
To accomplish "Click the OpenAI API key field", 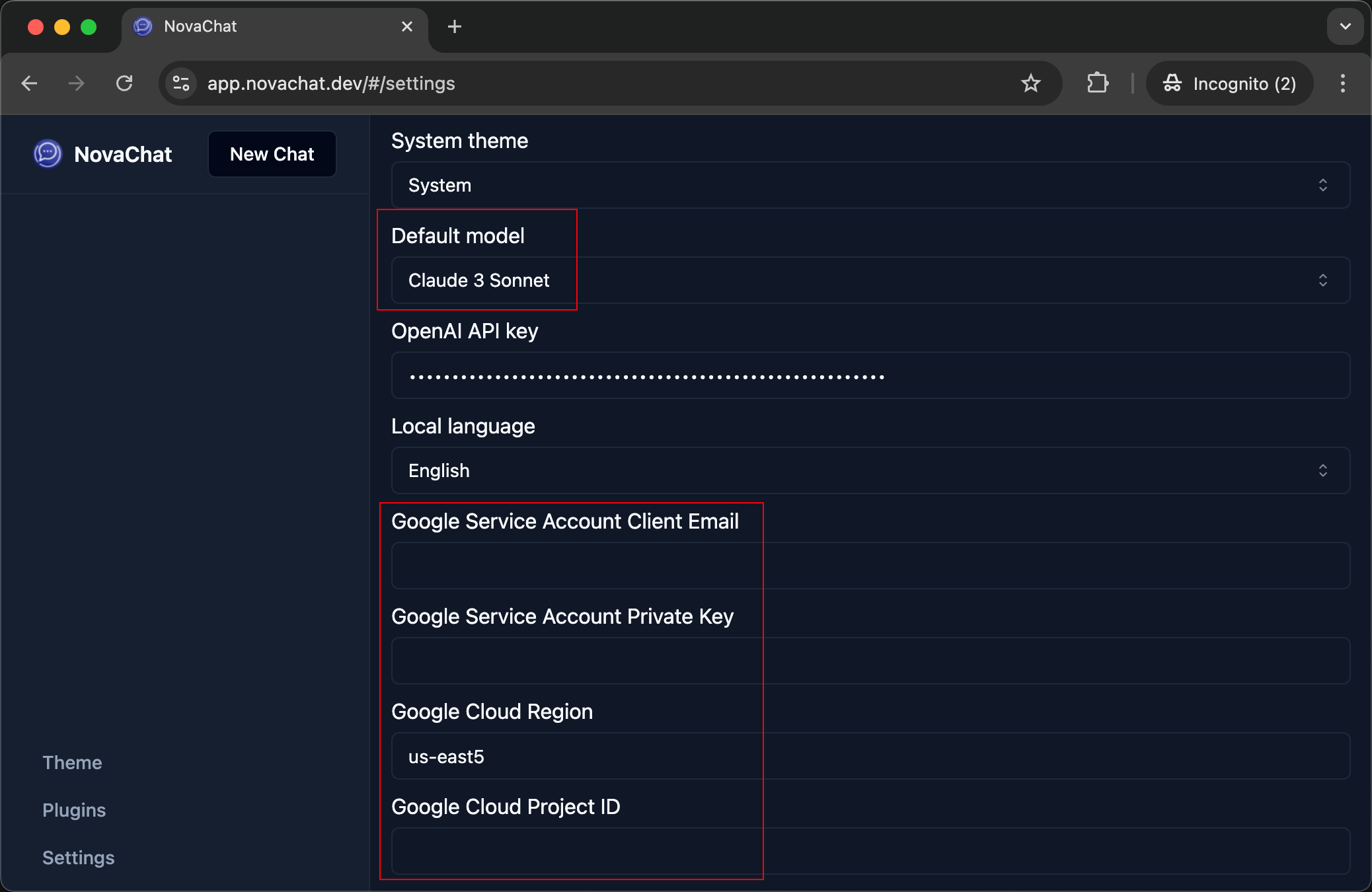I will point(870,375).
